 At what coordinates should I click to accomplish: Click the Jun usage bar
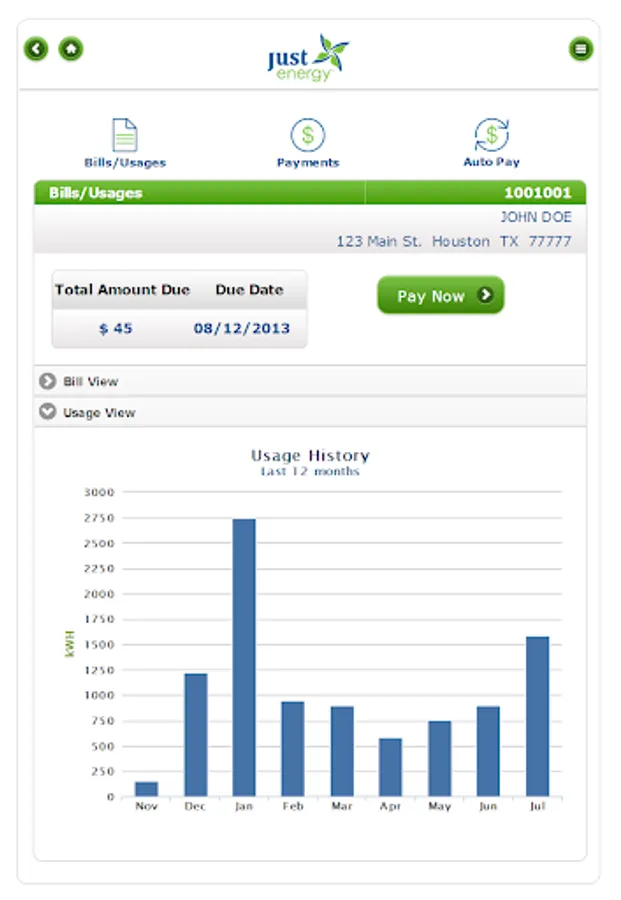point(488,752)
